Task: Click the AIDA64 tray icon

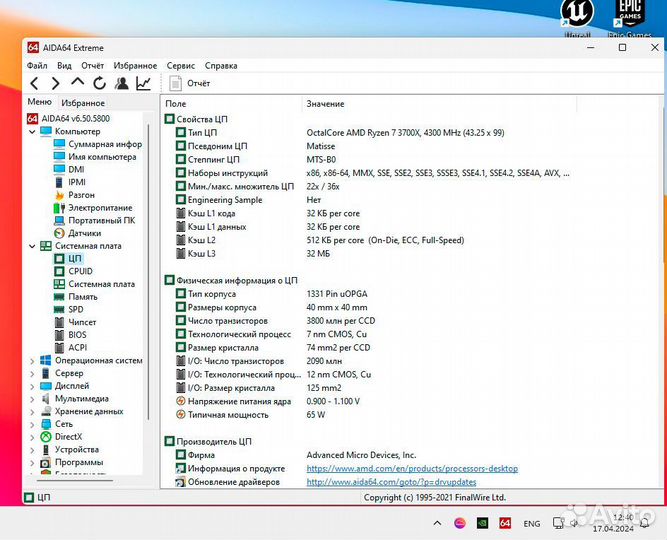Action: (x=505, y=523)
